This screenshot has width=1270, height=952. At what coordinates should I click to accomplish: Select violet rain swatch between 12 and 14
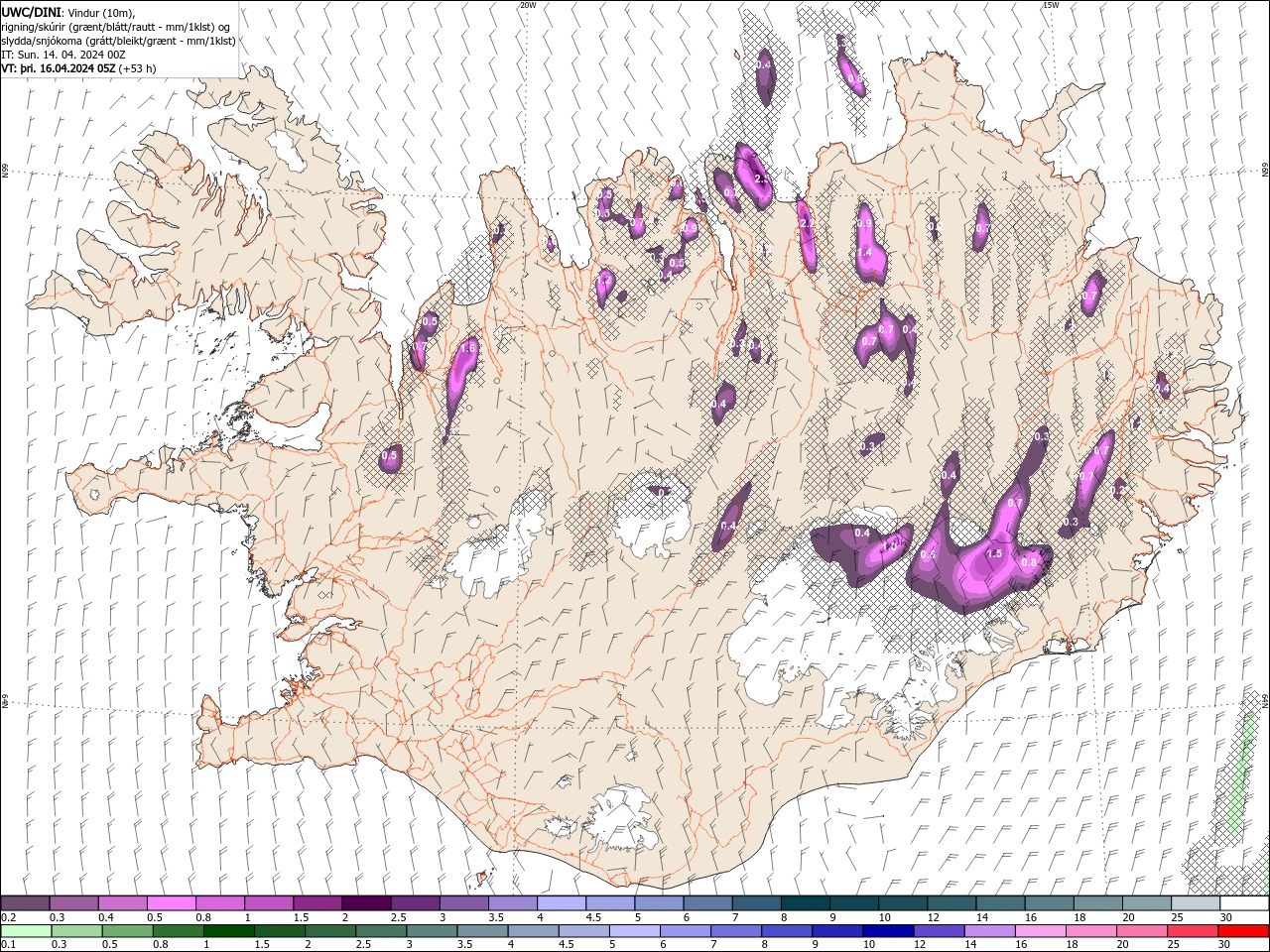(940, 931)
